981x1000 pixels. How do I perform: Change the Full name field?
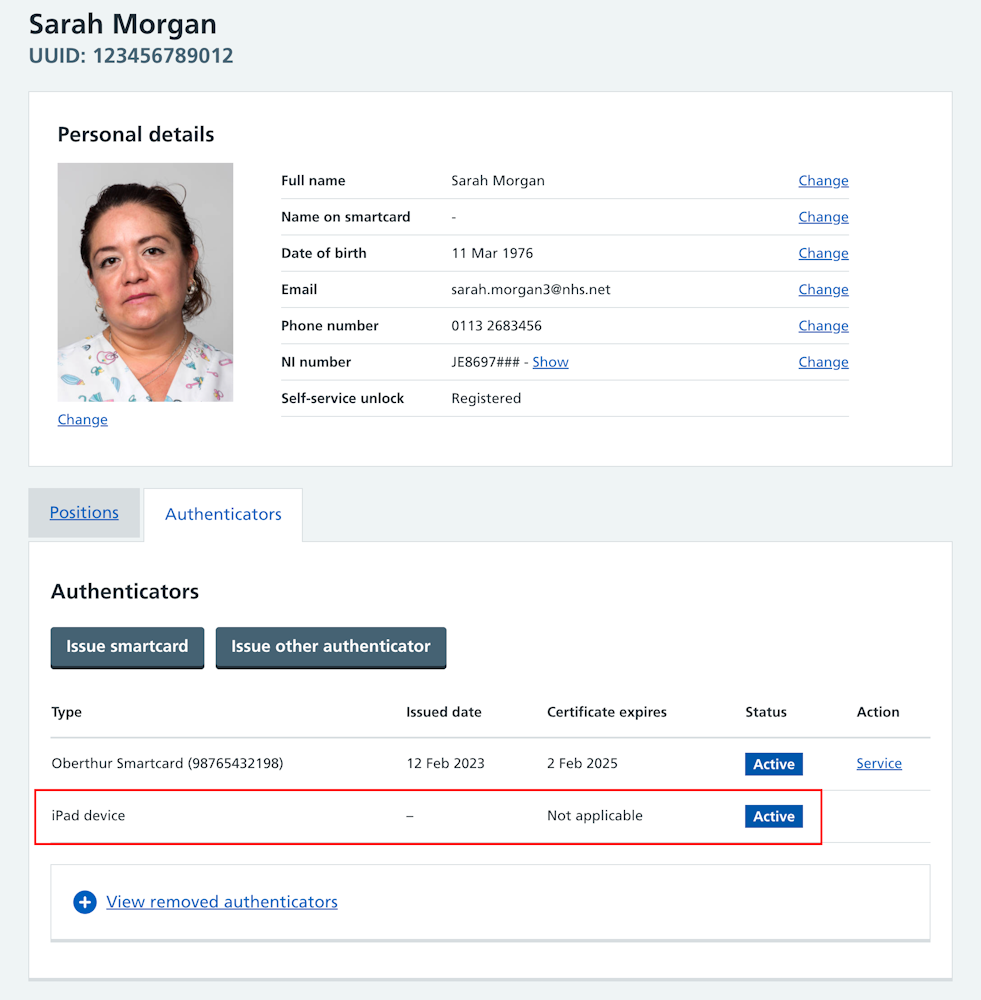click(x=823, y=180)
